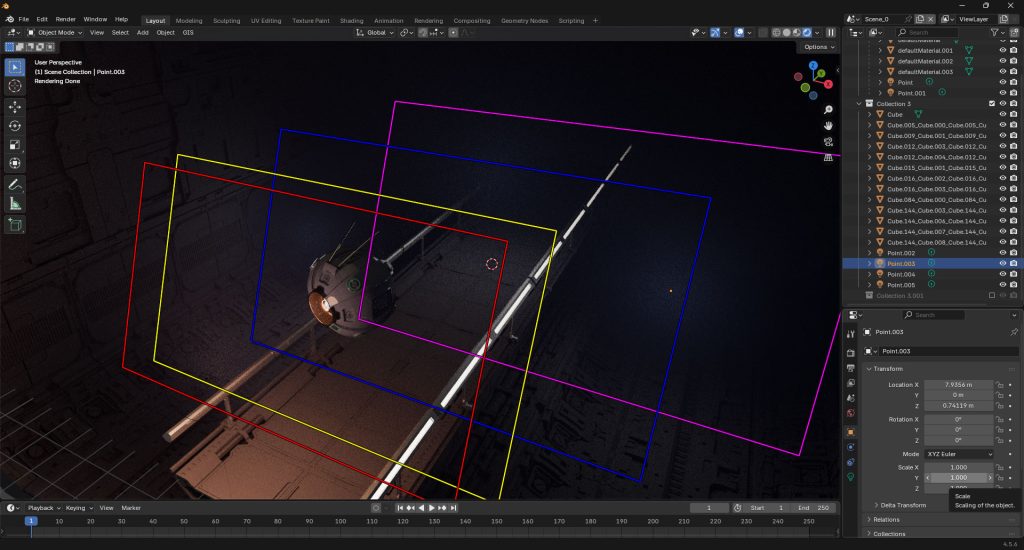Uncheck the Collection 3 exclude checkbox
This screenshot has height=550, width=1024.
point(992,104)
